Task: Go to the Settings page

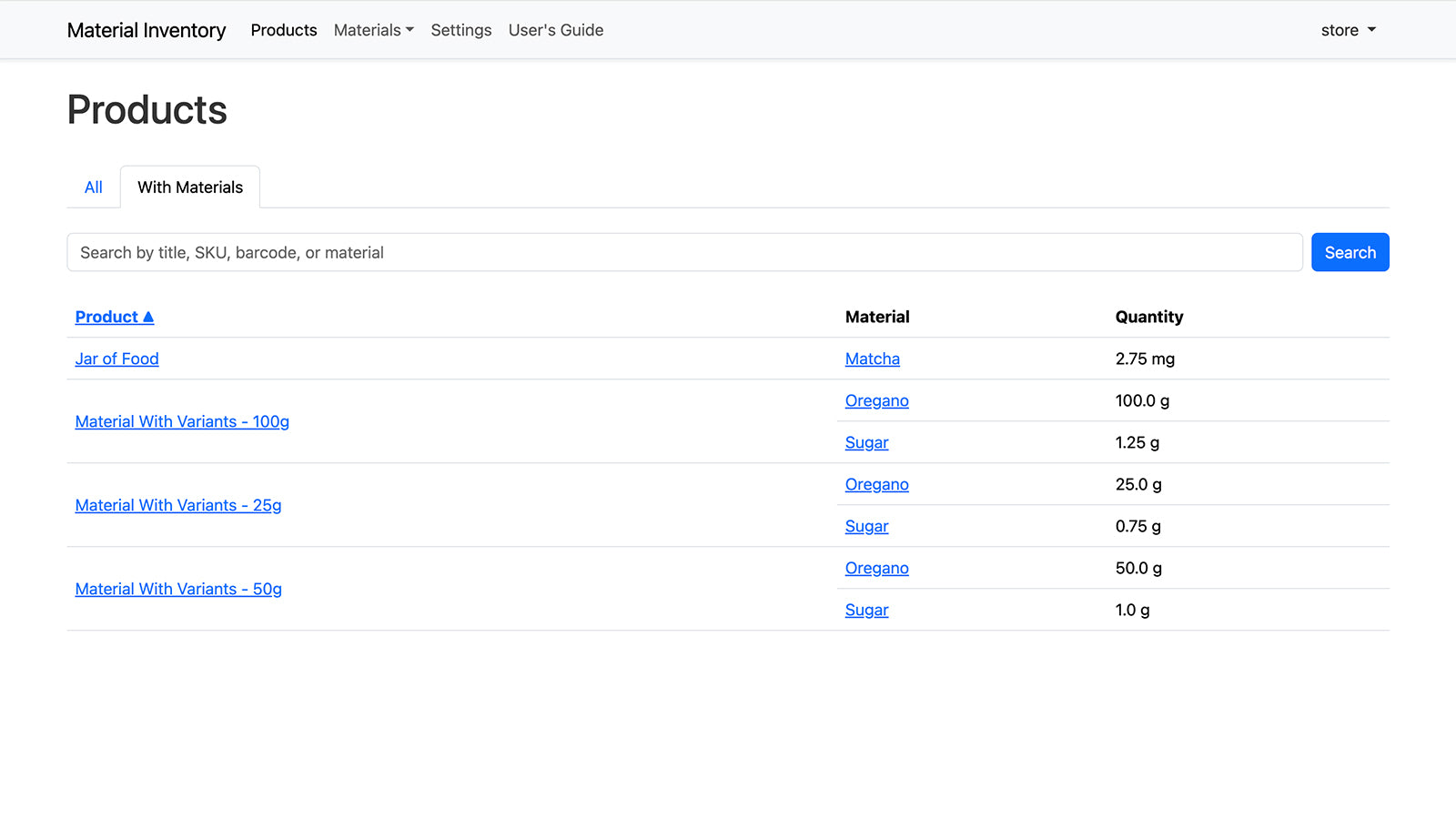Action: click(x=460, y=30)
